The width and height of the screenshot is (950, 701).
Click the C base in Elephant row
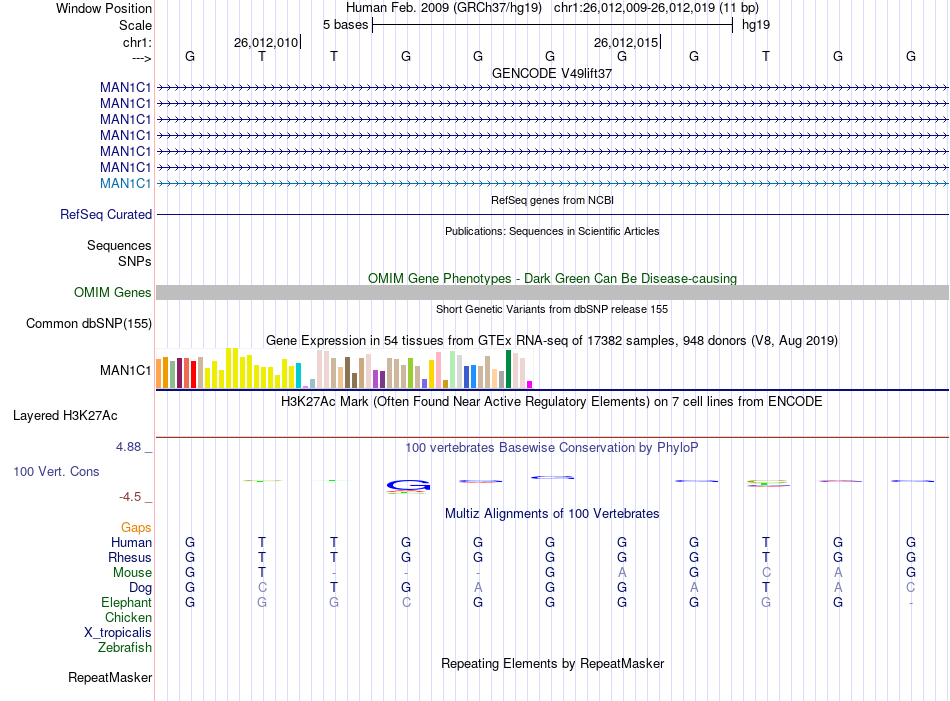(407, 603)
